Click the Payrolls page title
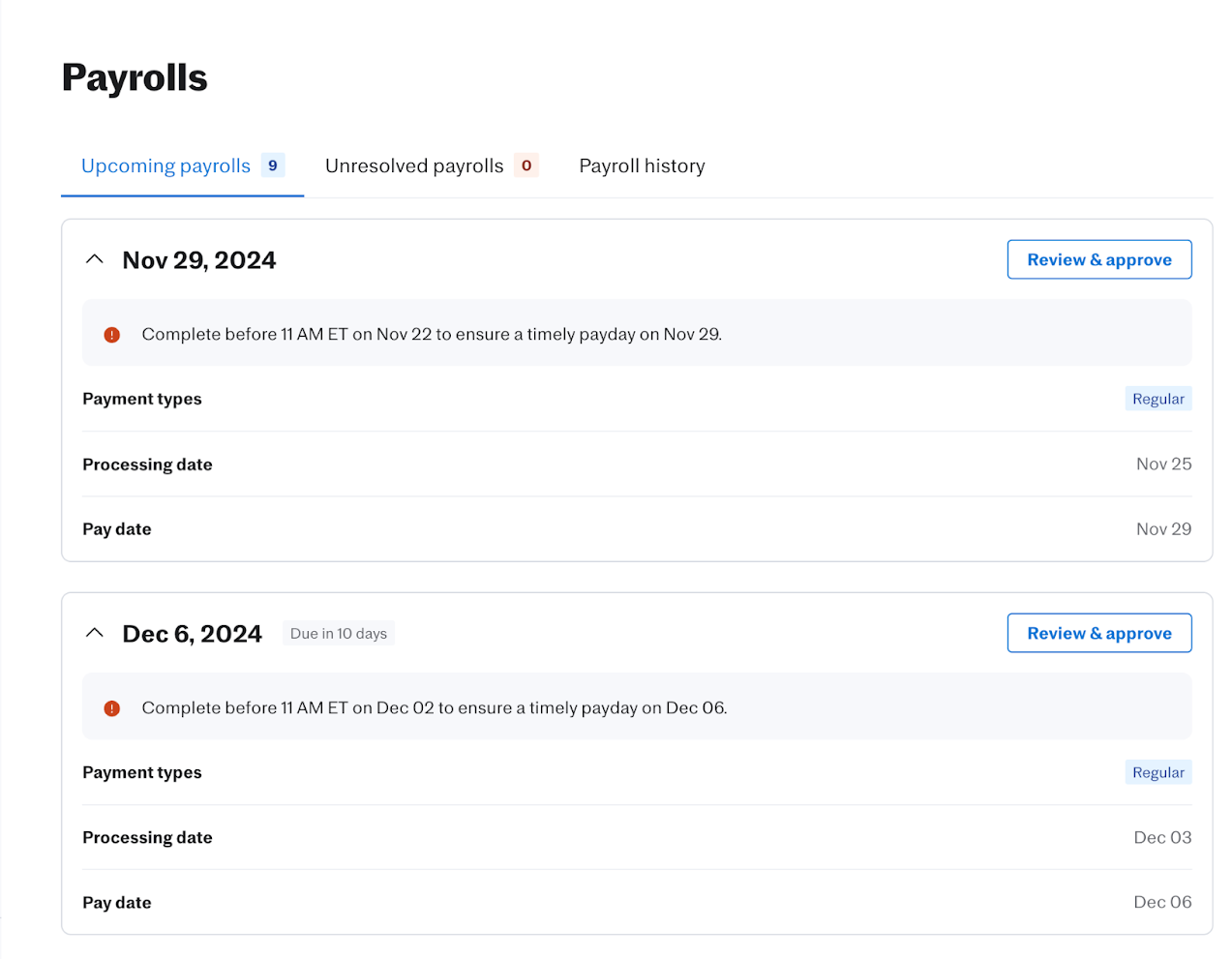Viewport: 1232px width, 959px height. (x=135, y=77)
